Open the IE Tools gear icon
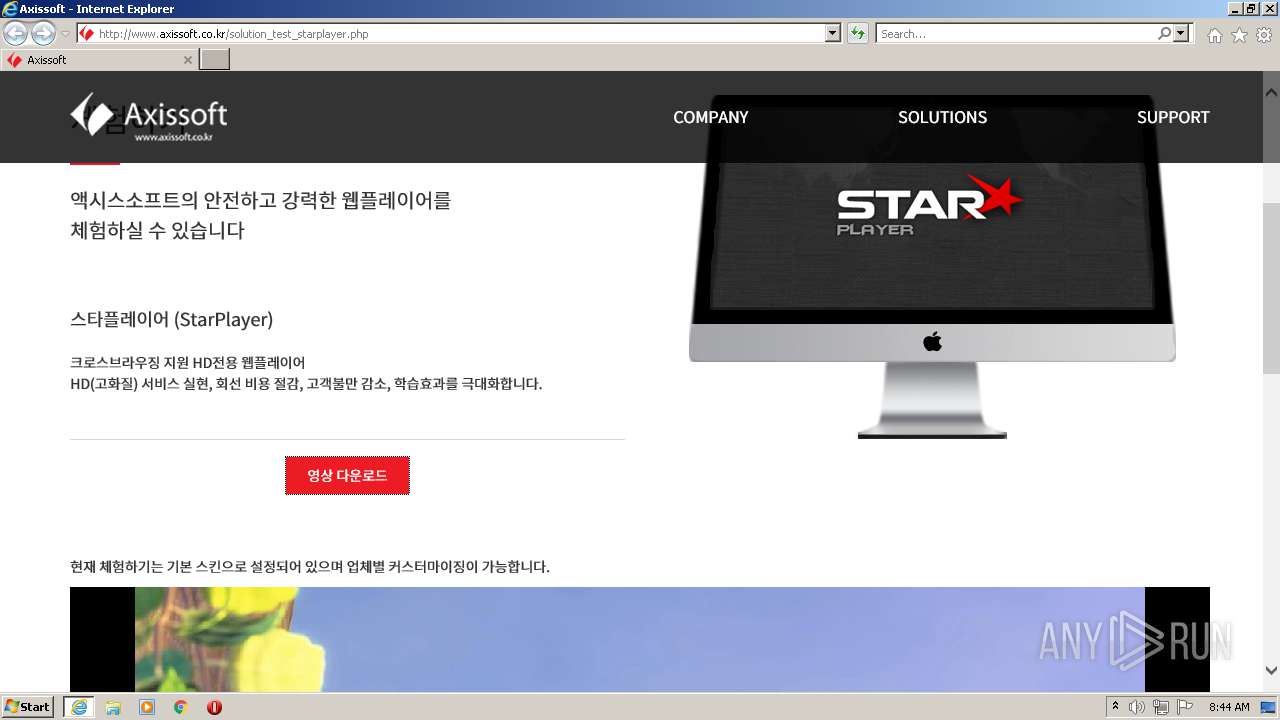The height and width of the screenshot is (720, 1280). [x=1264, y=35]
